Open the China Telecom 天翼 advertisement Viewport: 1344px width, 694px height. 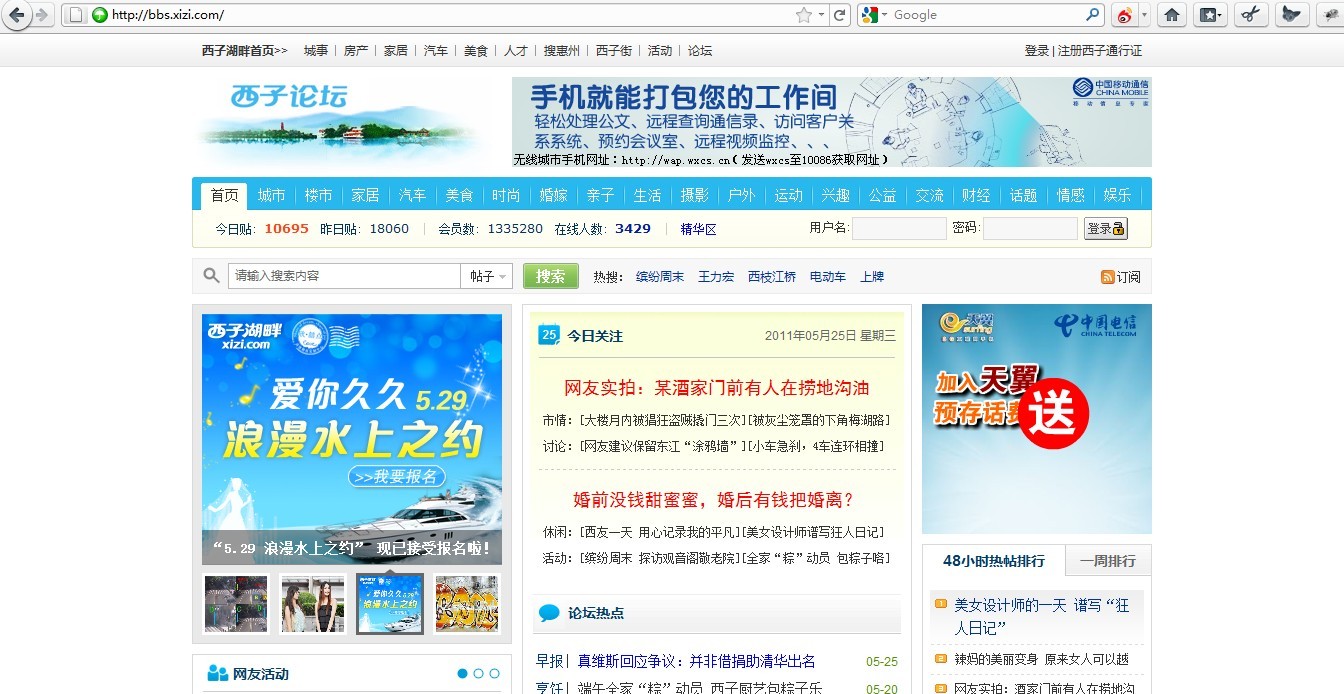coord(1037,419)
